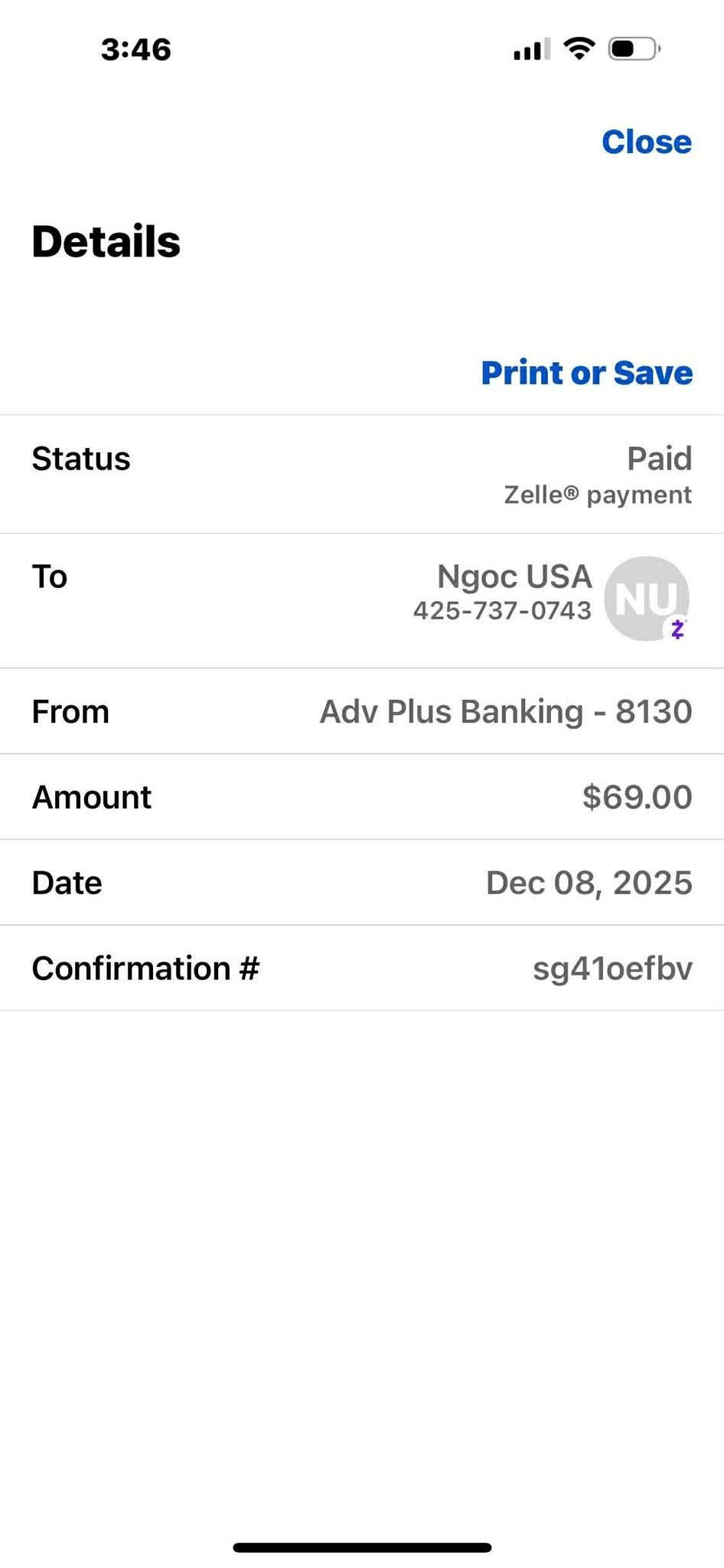Screen dimensions: 724x1568
Task: Tap recipient name Ngoc USA
Action: click(514, 577)
